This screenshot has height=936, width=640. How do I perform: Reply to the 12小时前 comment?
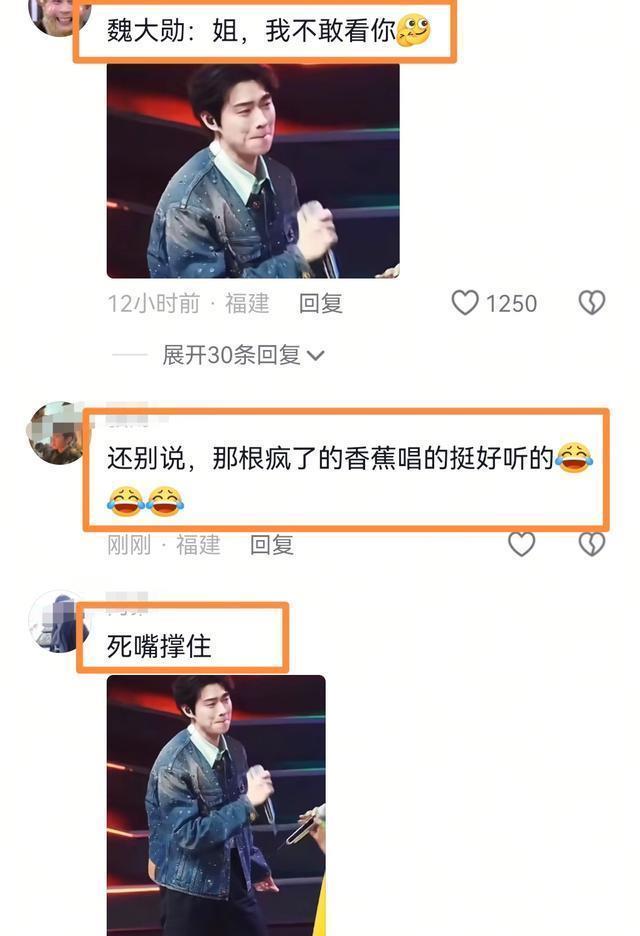321,303
